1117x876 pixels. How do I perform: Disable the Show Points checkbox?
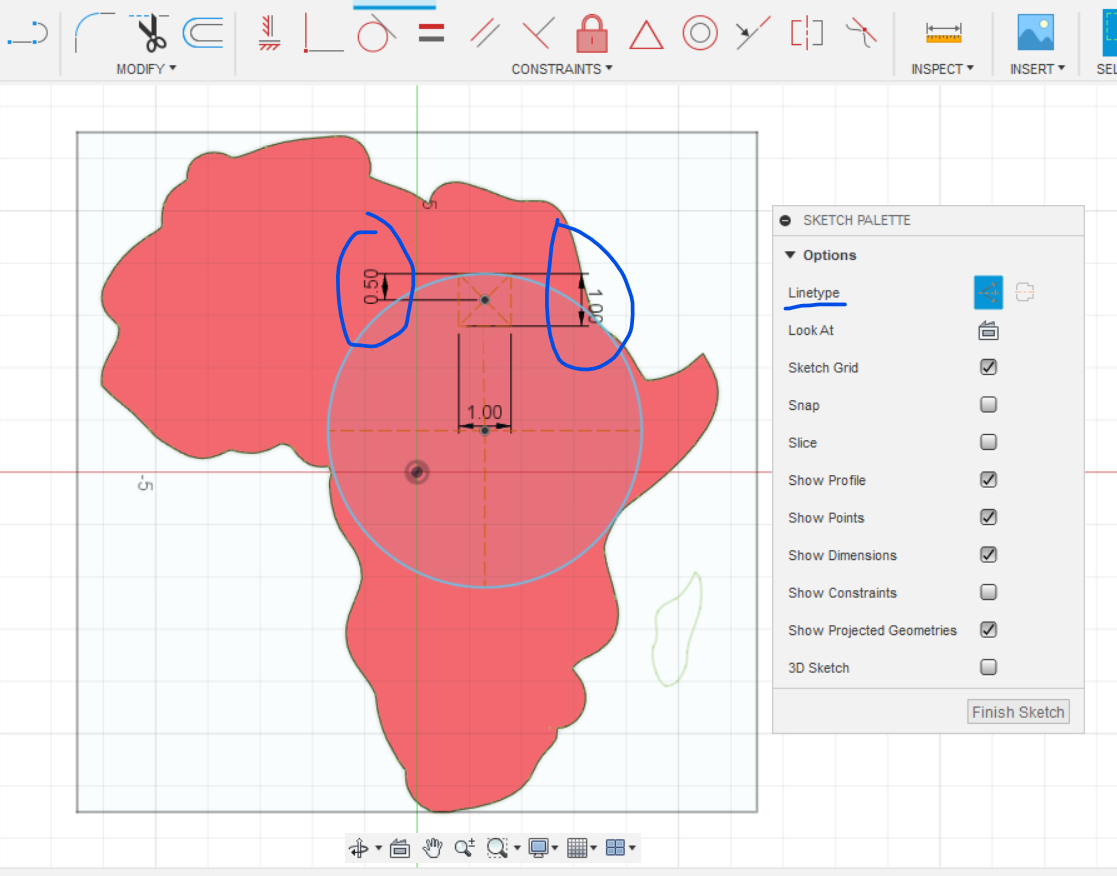pos(988,517)
